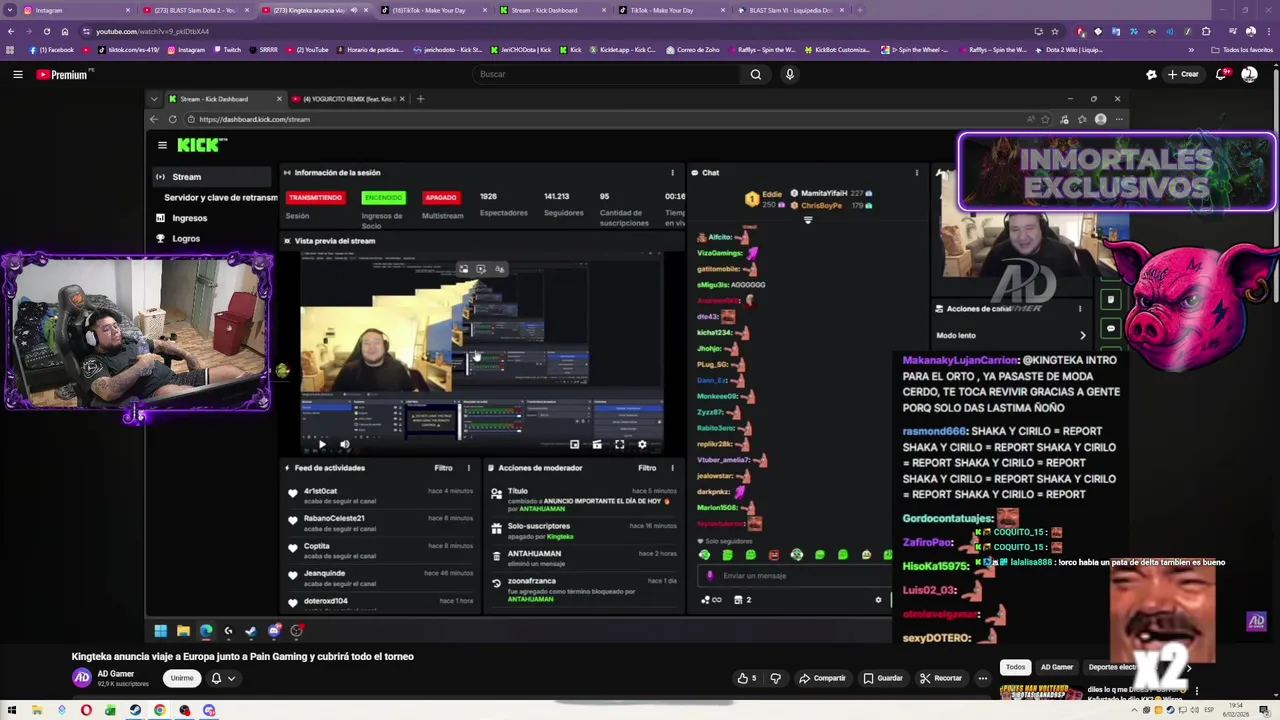Click Compartir share button
Screen dimensions: 1280x720
click(x=822, y=678)
